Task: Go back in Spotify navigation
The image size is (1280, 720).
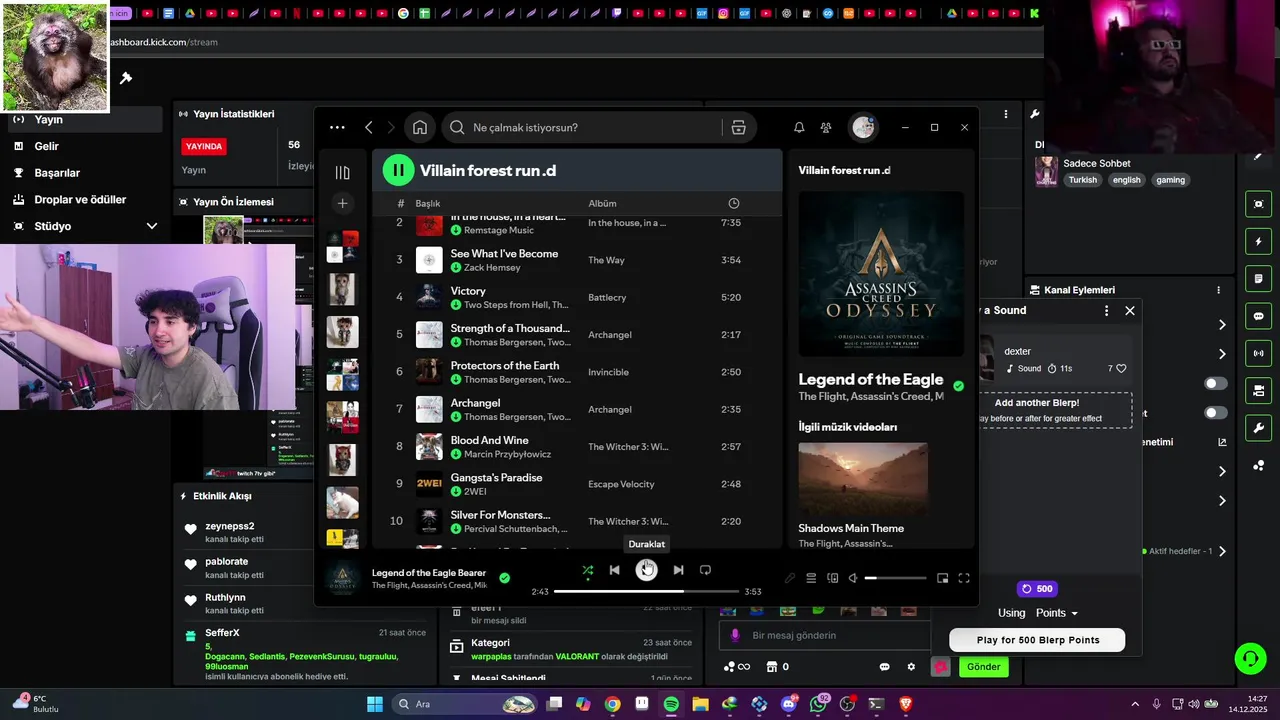Action: click(x=369, y=127)
